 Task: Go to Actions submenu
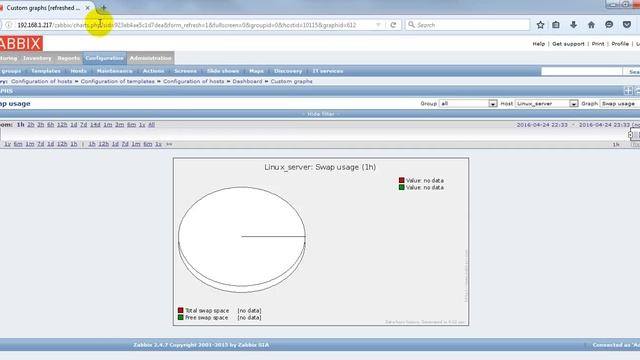point(153,71)
